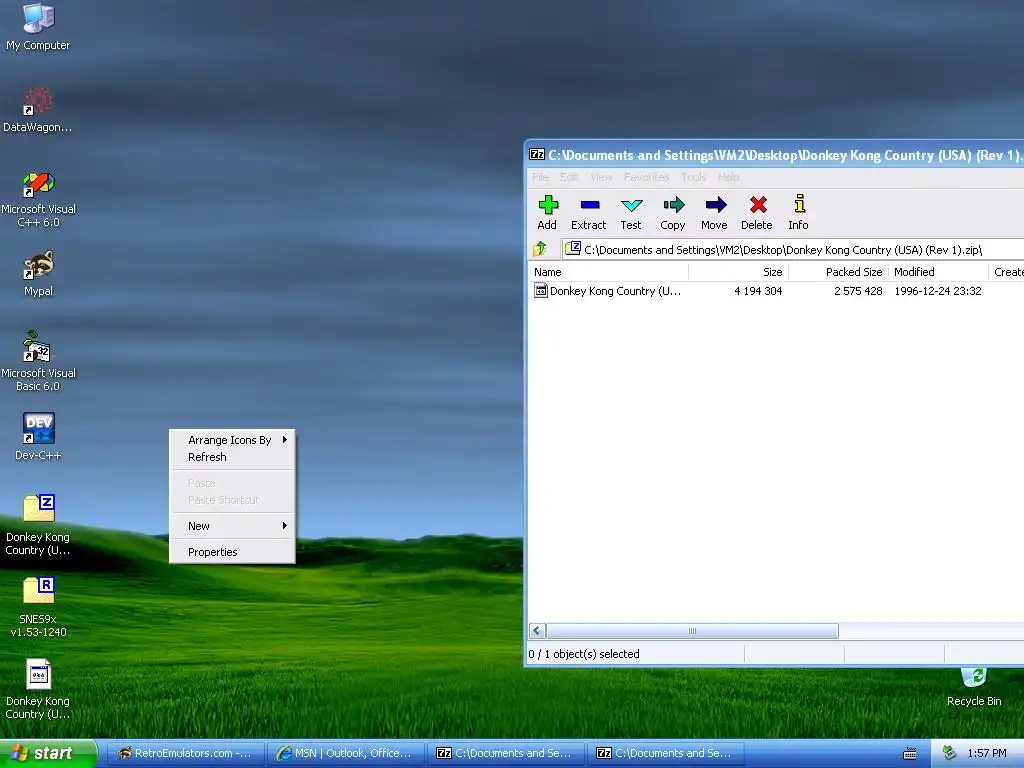Launch Microsoft Visual Basic 6.0 shortcut
The image size is (1024, 768).
pyautogui.click(x=38, y=362)
